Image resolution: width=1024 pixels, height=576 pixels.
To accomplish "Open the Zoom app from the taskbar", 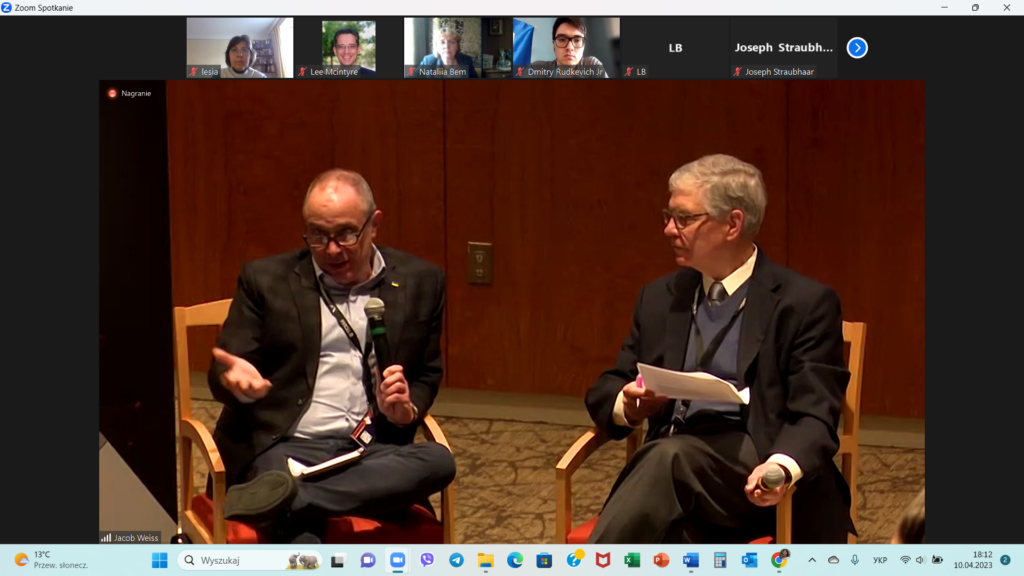I will (397, 560).
